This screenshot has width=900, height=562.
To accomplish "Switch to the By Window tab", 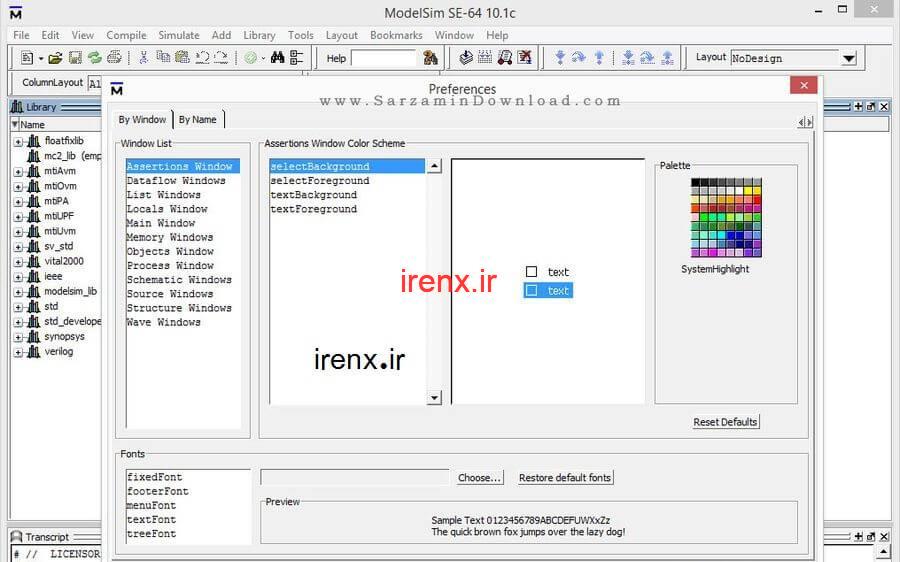I will (x=142, y=119).
